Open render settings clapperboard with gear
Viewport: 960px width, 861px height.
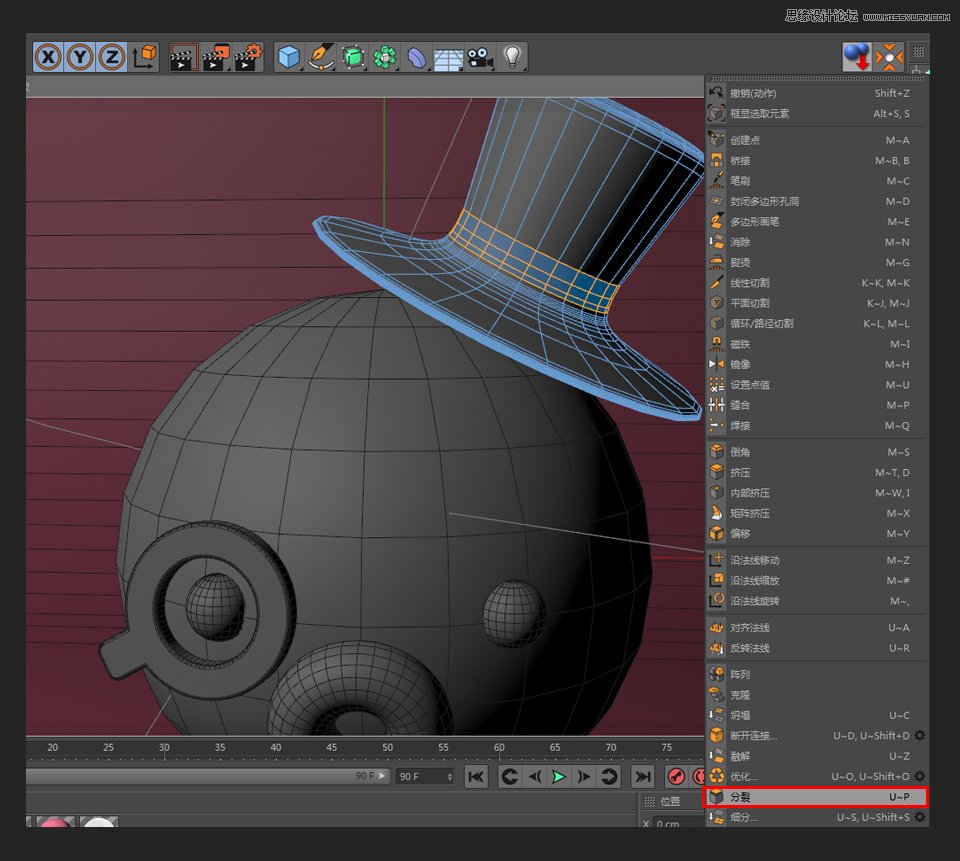click(247, 57)
